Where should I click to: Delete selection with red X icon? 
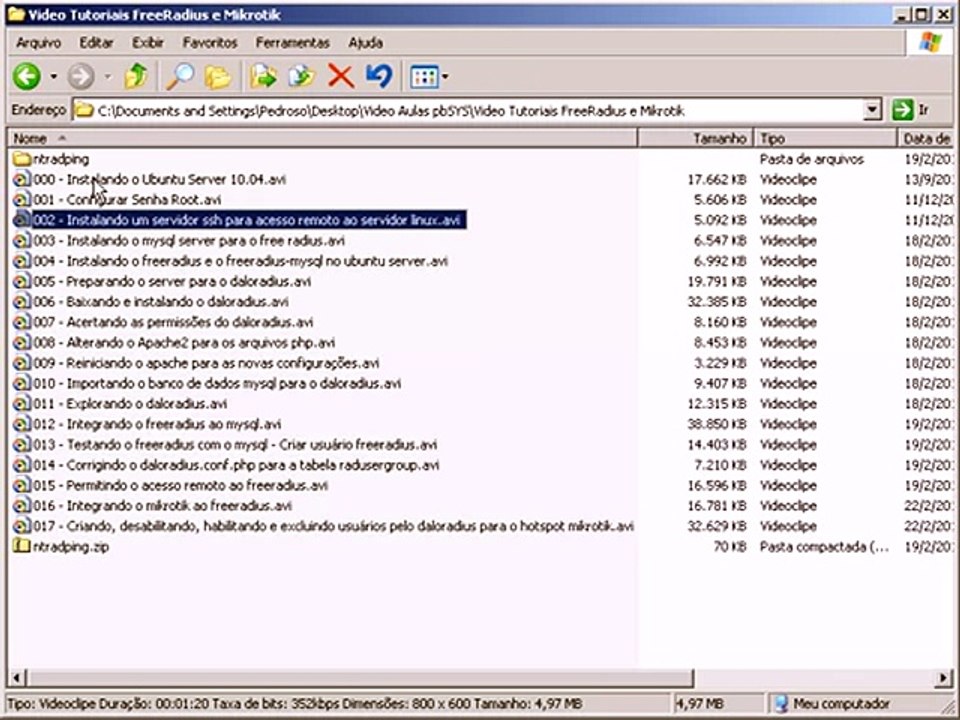coord(341,77)
